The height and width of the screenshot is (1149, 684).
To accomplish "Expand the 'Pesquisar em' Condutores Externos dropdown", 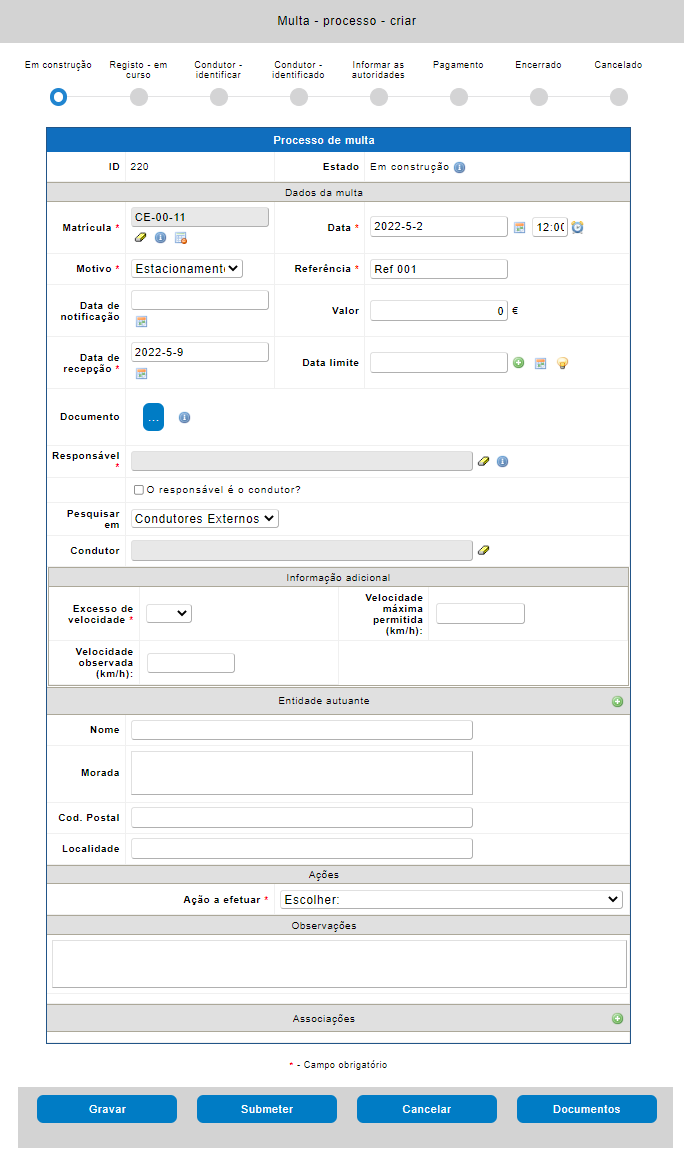I will (205, 519).
